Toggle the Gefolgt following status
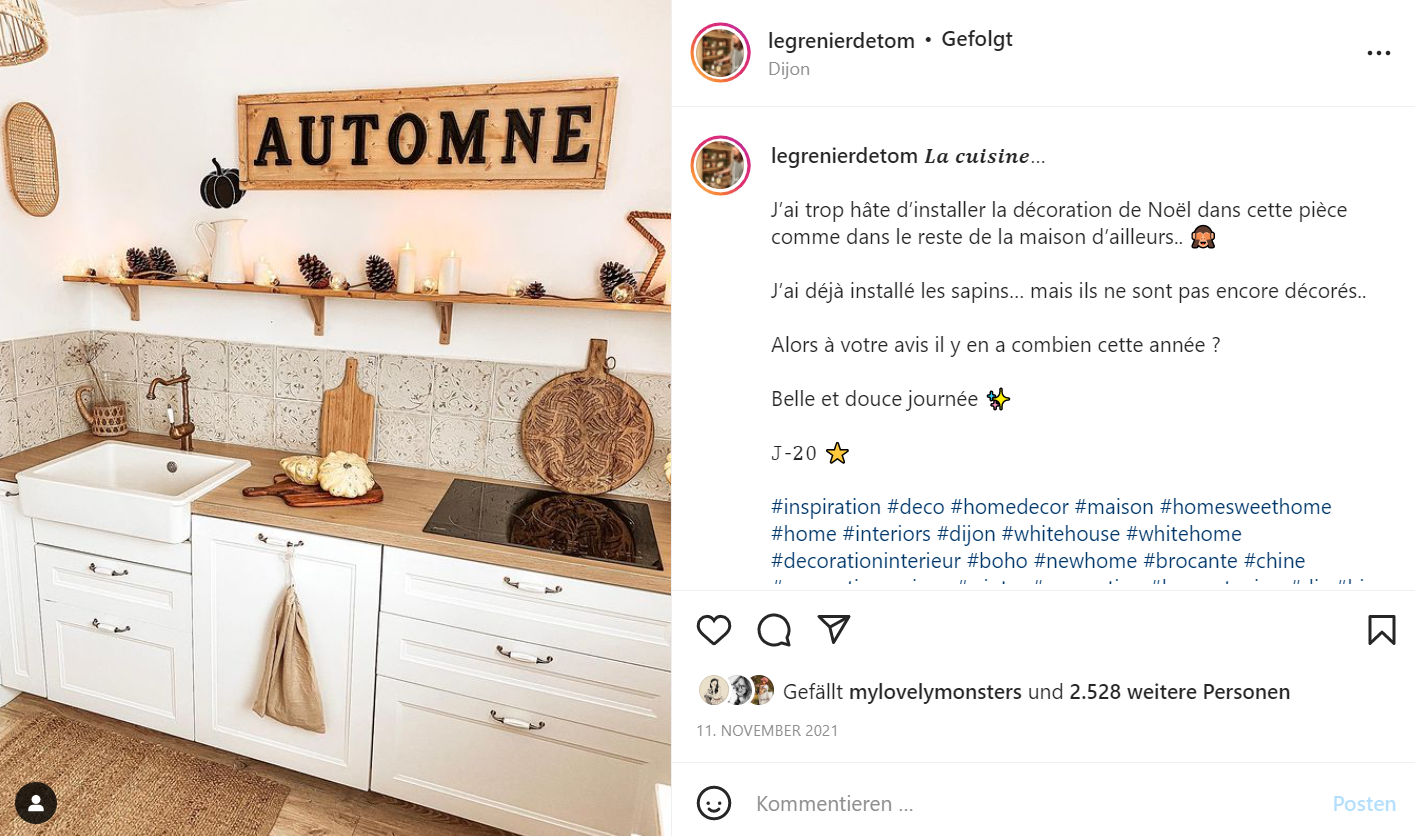This screenshot has height=836, width=1415. pyautogui.click(x=977, y=40)
